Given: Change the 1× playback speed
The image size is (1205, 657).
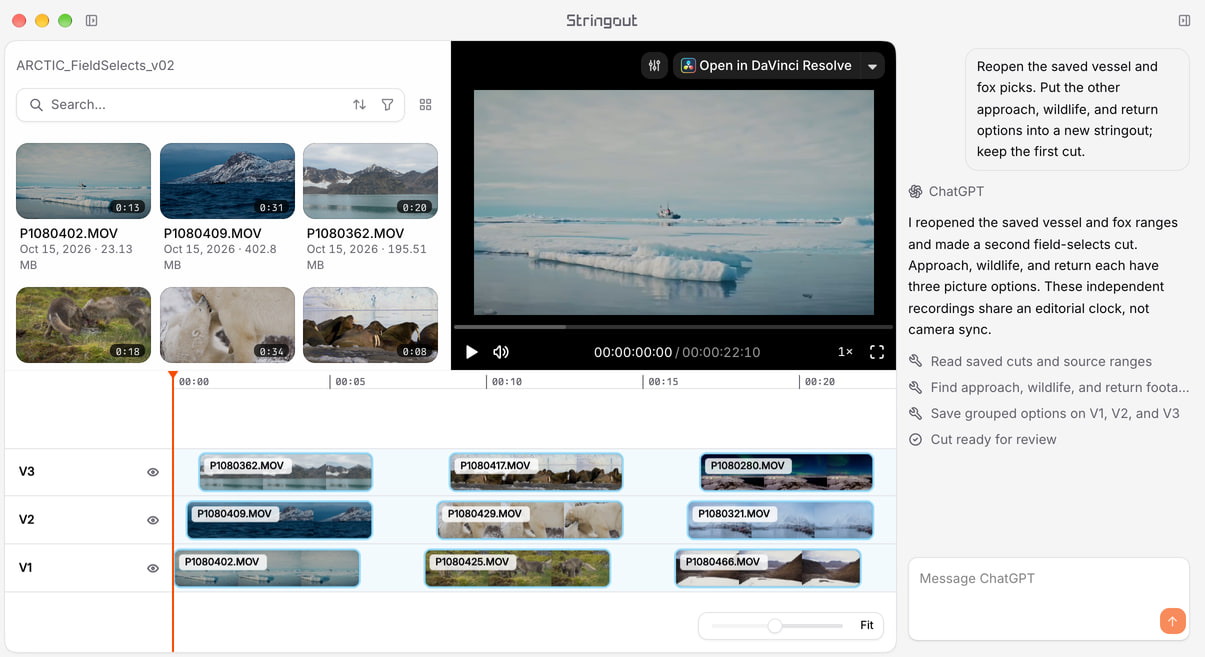Looking at the screenshot, I should 845,352.
